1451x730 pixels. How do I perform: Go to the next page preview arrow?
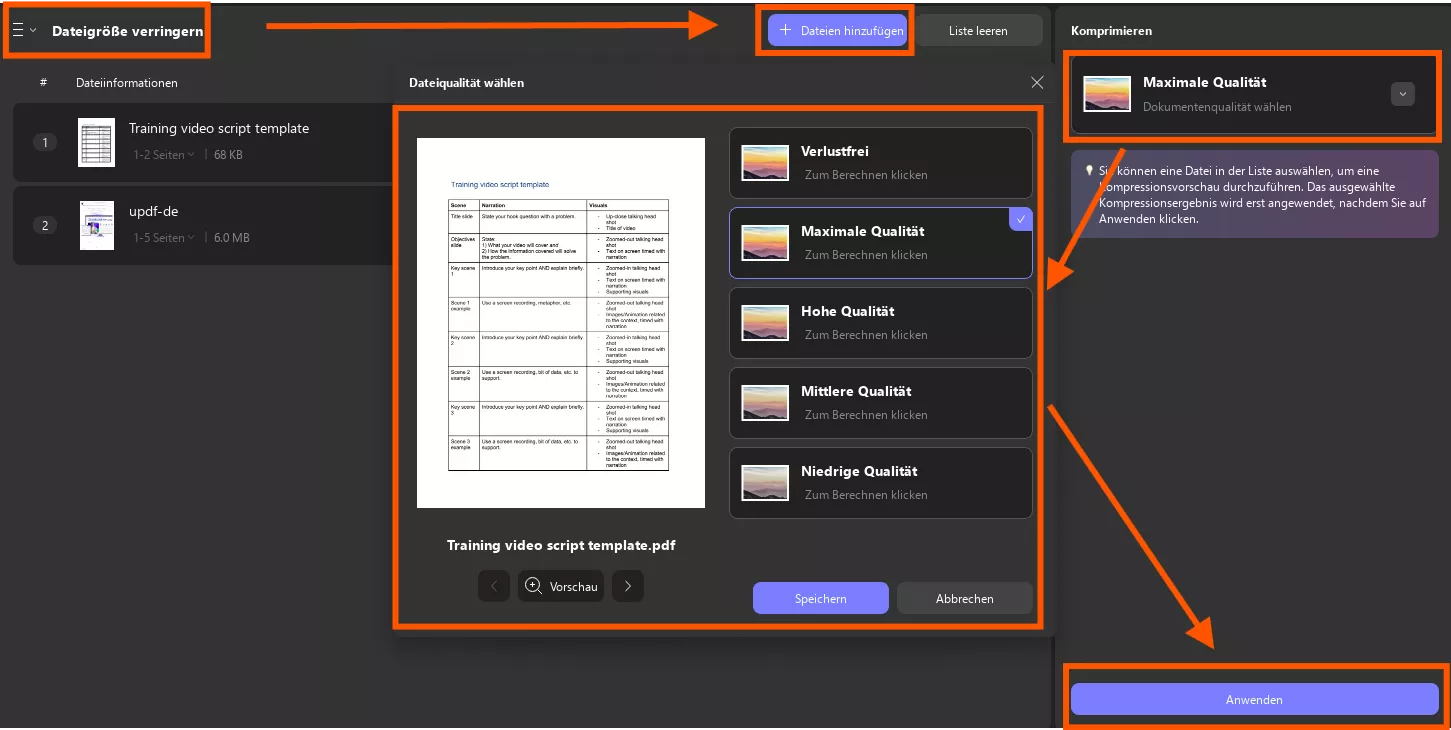[628, 586]
